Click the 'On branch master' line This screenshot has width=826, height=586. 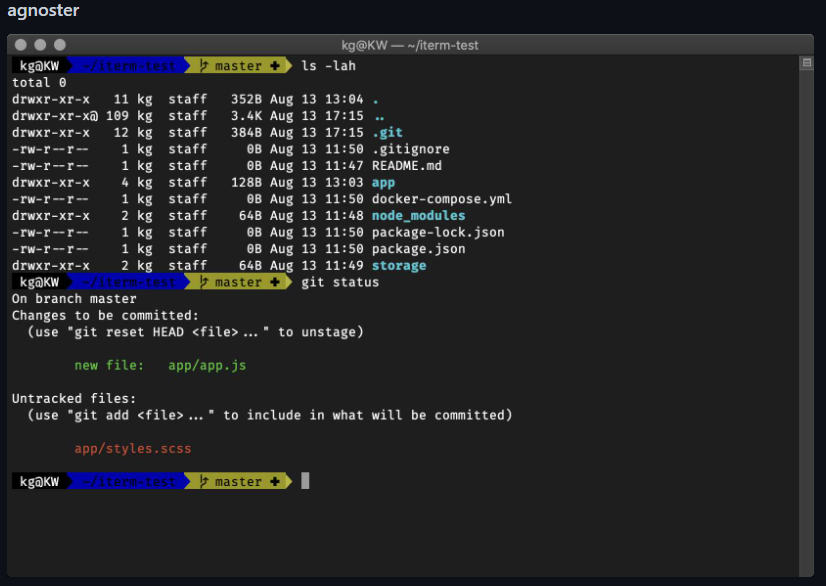(x=74, y=299)
